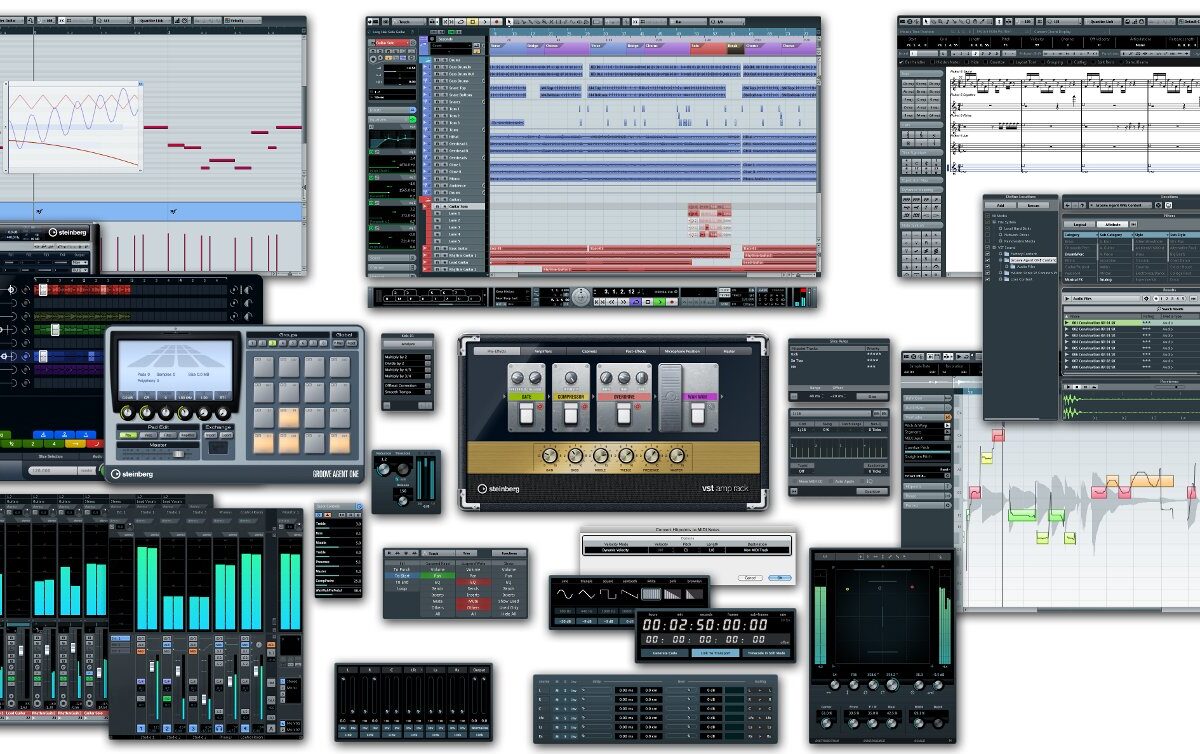Open the Pre-Effects tab in VST Amp Rack
Viewport: 1200px width, 754px height.
pyautogui.click(x=497, y=351)
